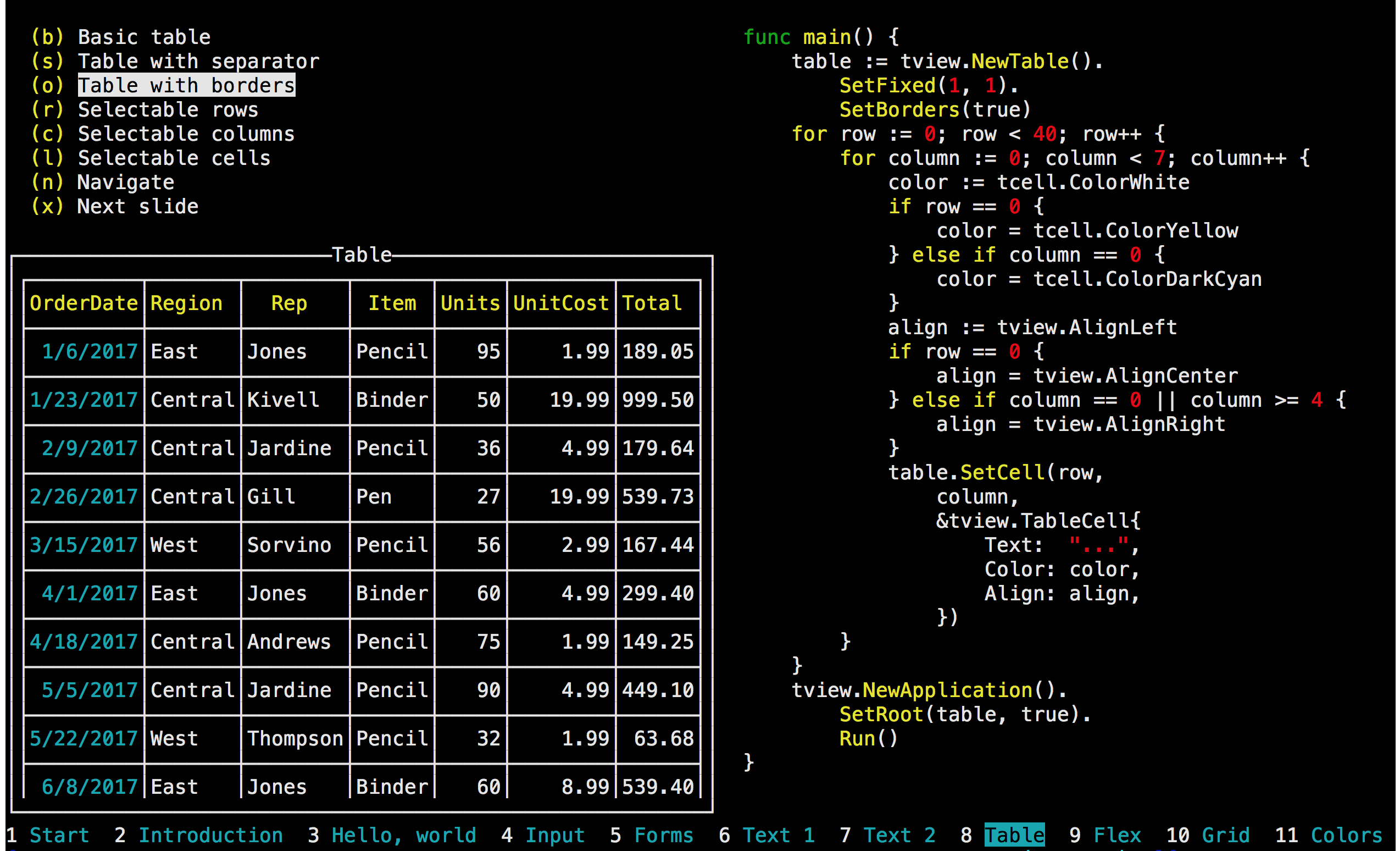Screen dimensions: 1400x851
Task: Activate the highlighted "Table with borders" option
Action: (x=186, y=85)
